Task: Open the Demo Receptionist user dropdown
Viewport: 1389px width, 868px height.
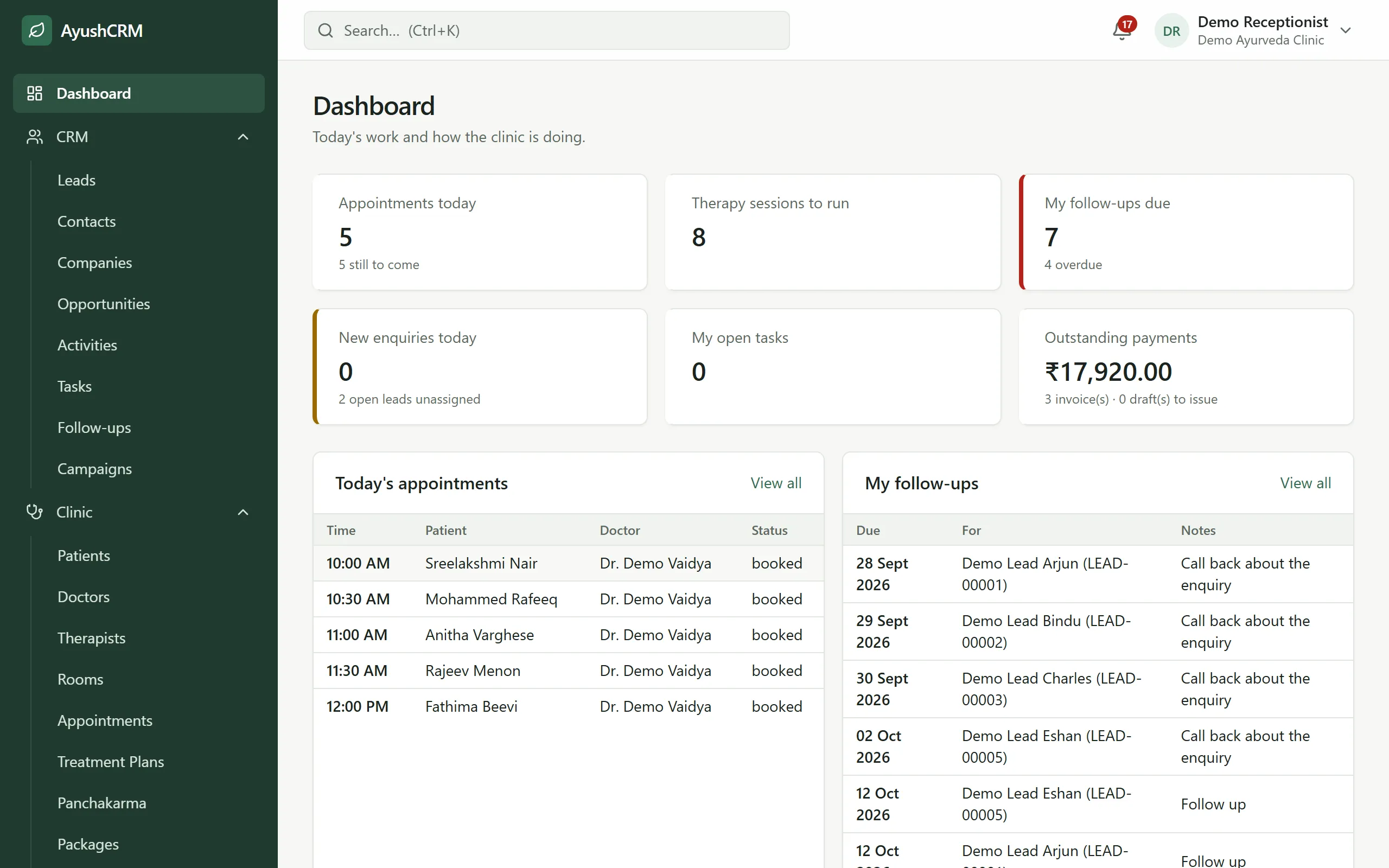Action: (1346, 30)
